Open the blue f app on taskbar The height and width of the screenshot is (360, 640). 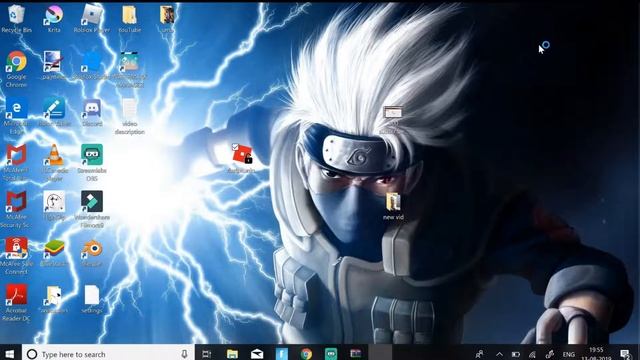point(282,354)
